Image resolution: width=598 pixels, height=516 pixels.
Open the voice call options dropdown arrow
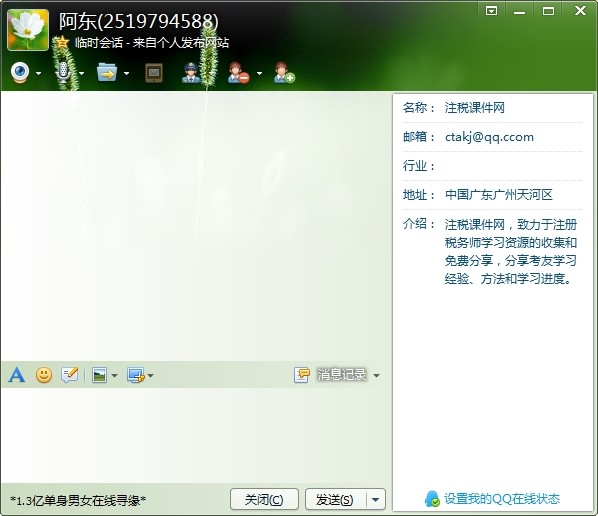82,73
